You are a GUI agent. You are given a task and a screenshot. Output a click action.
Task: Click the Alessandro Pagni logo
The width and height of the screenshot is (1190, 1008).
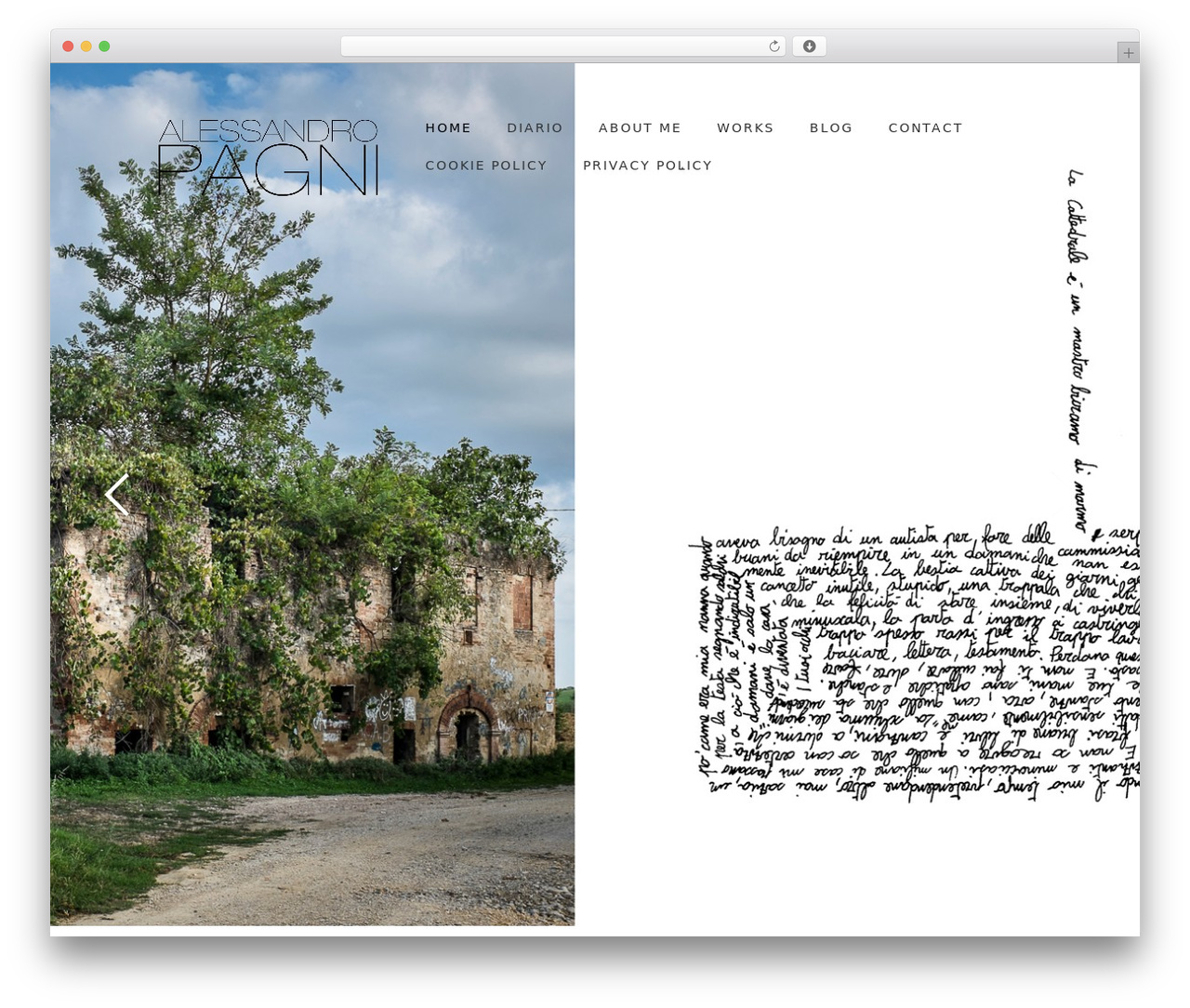pyautogui.click(x=268, y=157)
